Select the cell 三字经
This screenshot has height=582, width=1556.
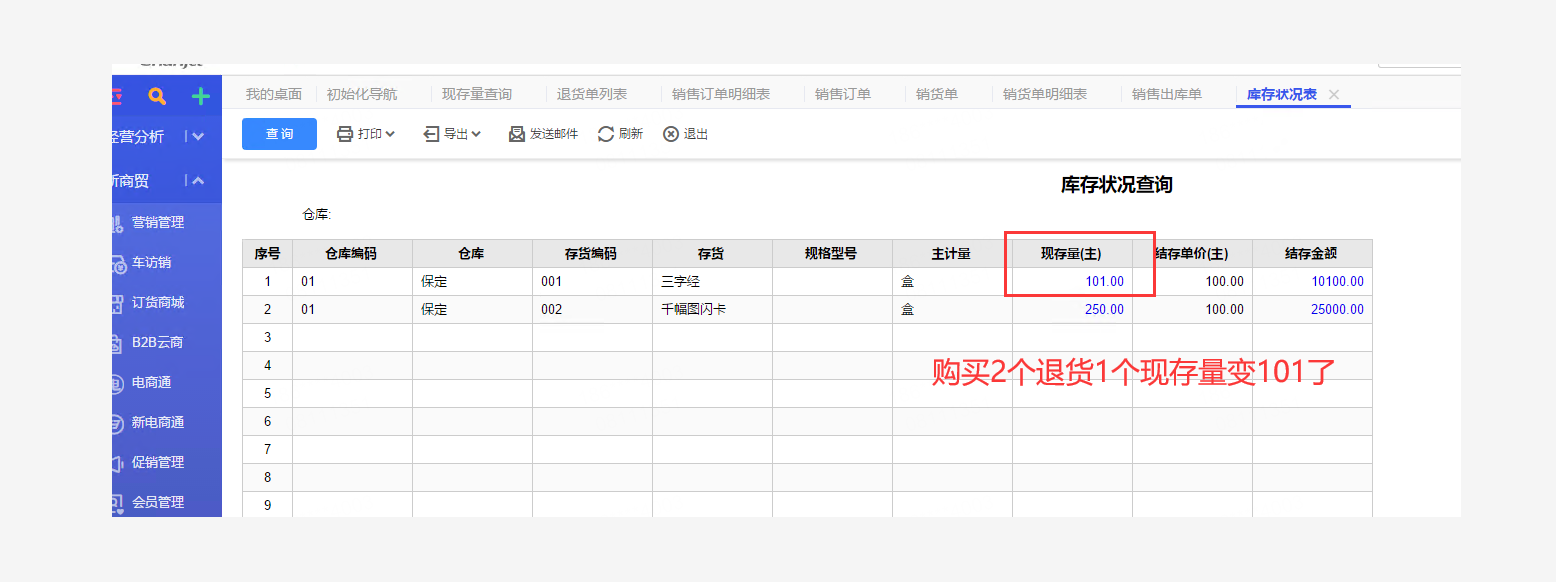712,282
